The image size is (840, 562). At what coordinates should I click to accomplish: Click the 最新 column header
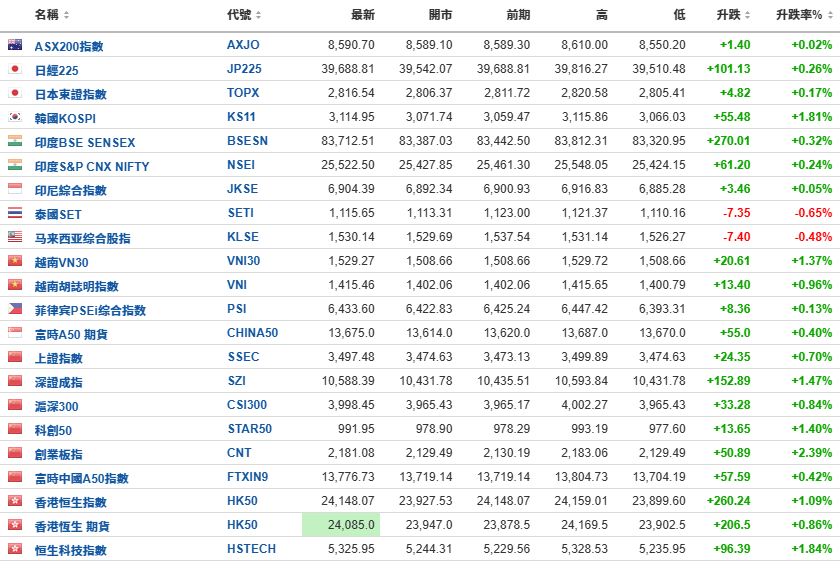363,15
